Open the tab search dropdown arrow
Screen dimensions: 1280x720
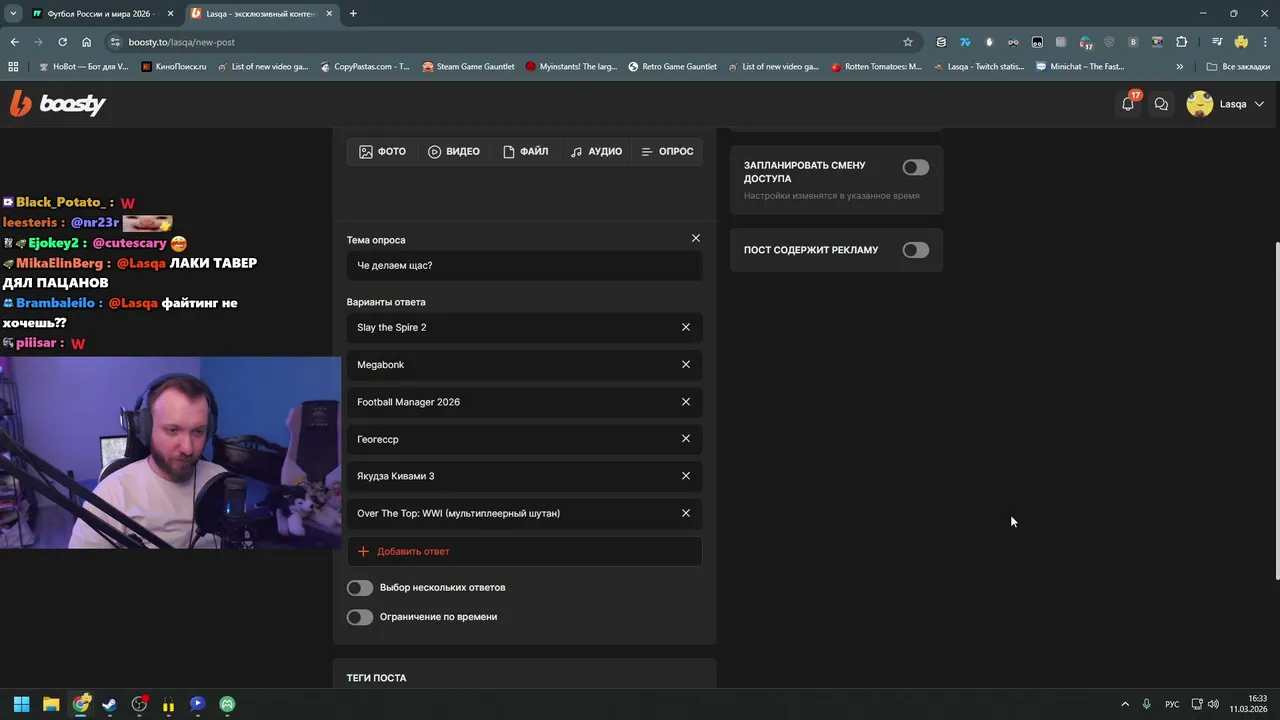click(13, 14)
